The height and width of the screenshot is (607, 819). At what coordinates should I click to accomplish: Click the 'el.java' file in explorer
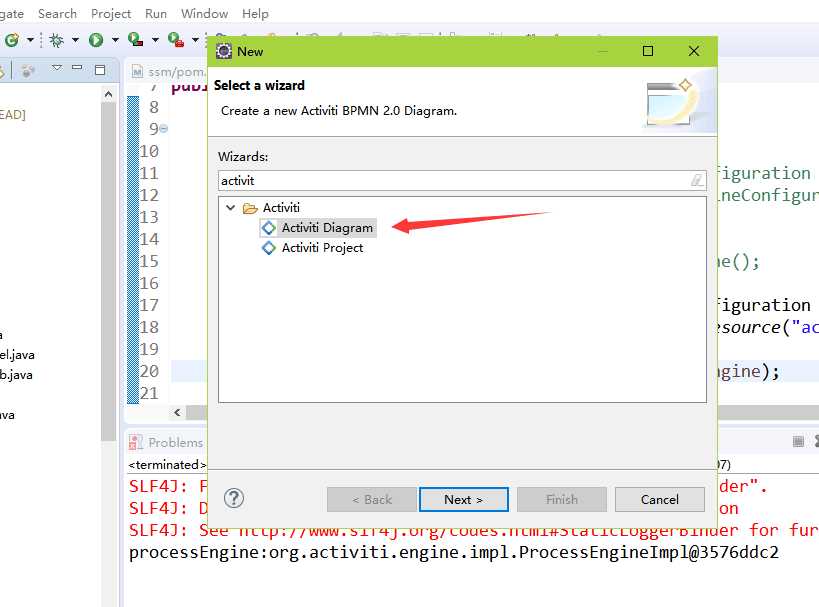pos(17,355)
